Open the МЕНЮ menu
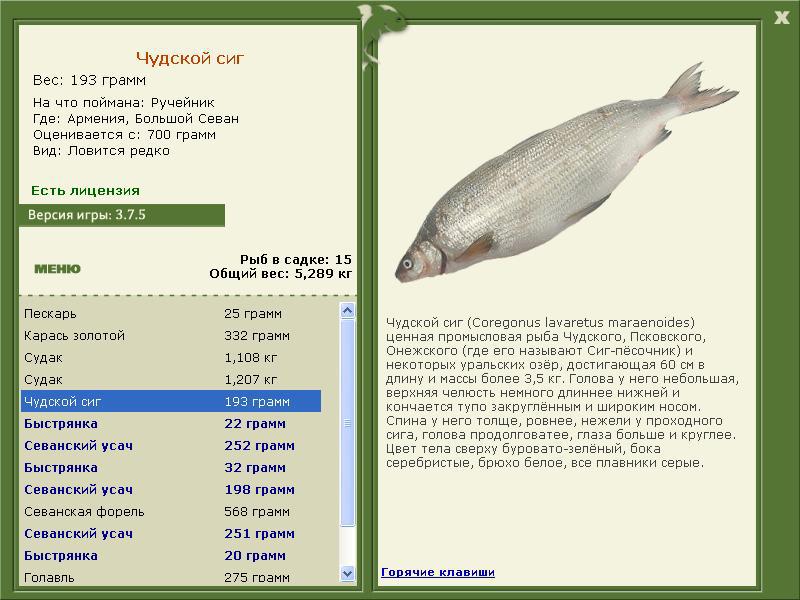Viewport: 800px width, 600px height. 58,269
